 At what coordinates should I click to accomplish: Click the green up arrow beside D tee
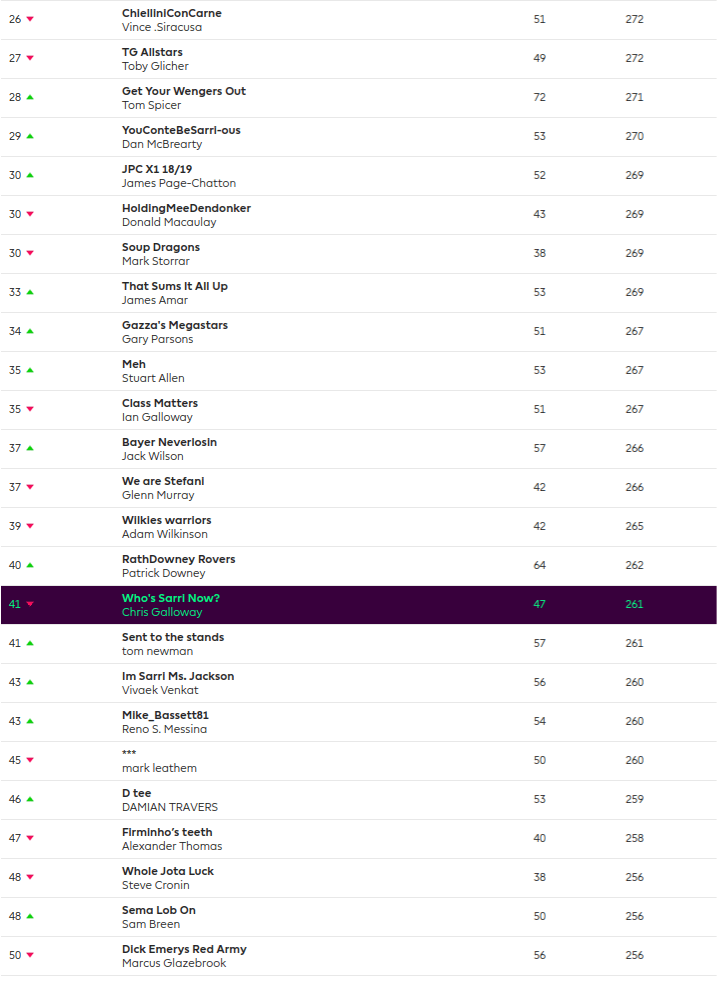pyautogui.click(x=30, y=799)
